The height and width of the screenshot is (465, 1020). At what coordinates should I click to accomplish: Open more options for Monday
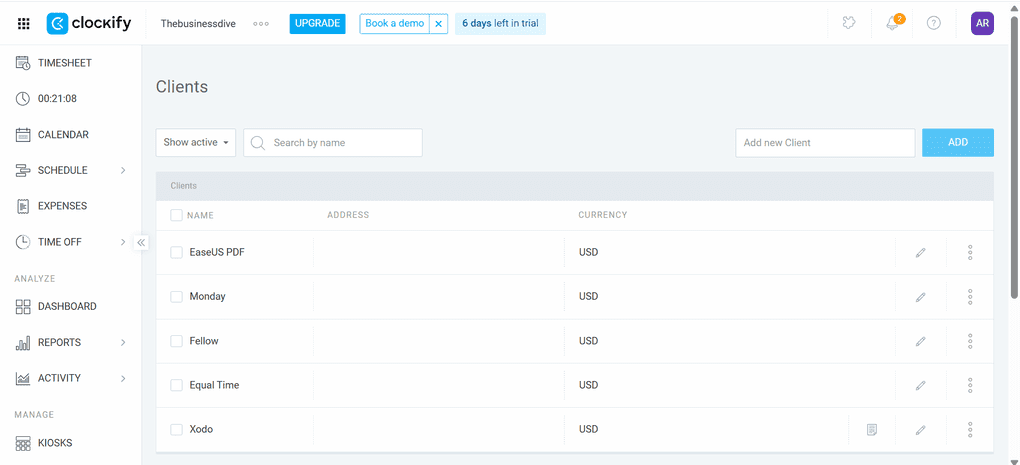click(x=970, y=297)
